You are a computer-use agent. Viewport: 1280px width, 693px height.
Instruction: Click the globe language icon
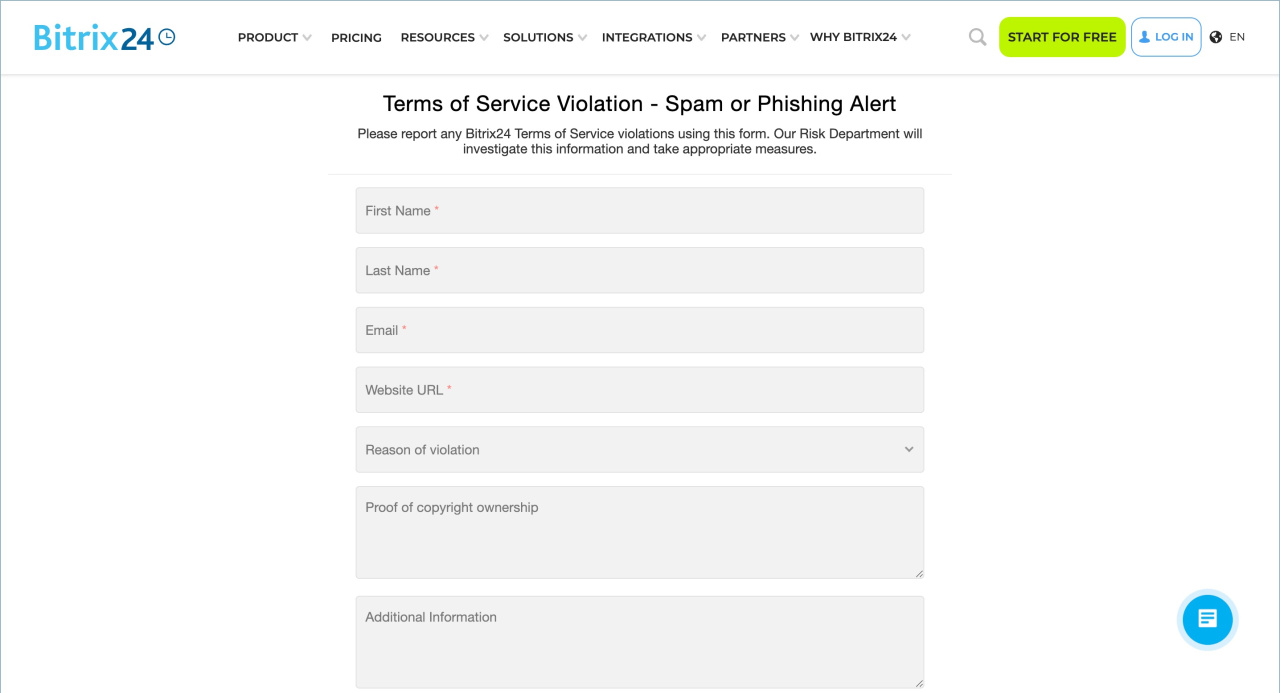pos(1216,37)
